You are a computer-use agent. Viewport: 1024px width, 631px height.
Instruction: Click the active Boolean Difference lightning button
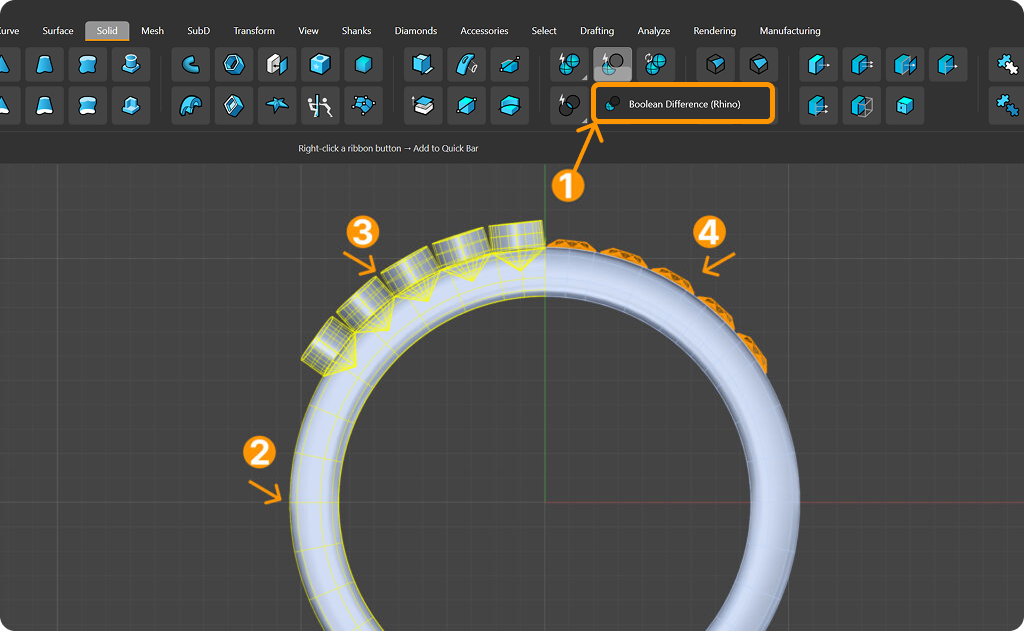[613, 64]
